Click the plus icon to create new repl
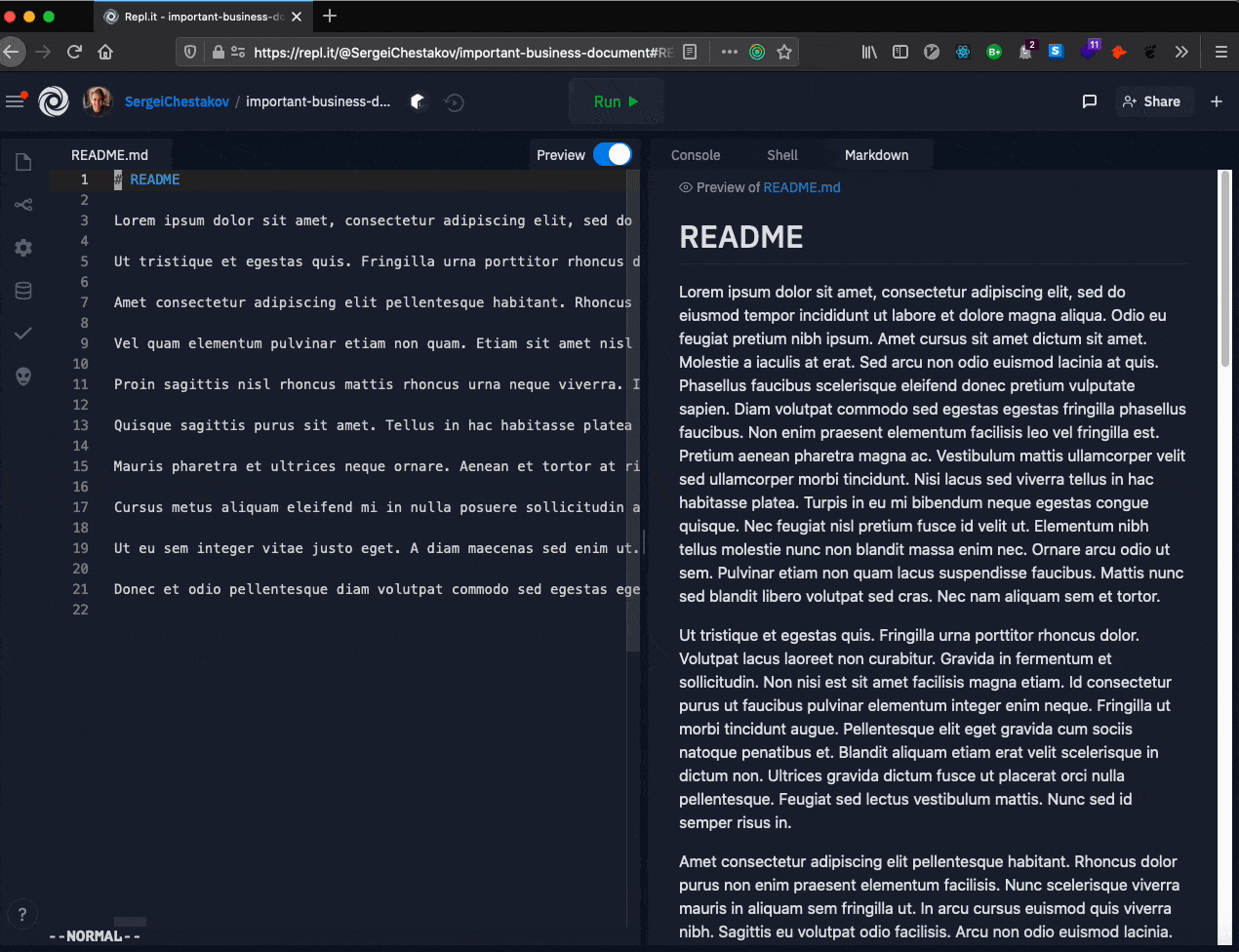1239x952 pixels. (1217, 101)
